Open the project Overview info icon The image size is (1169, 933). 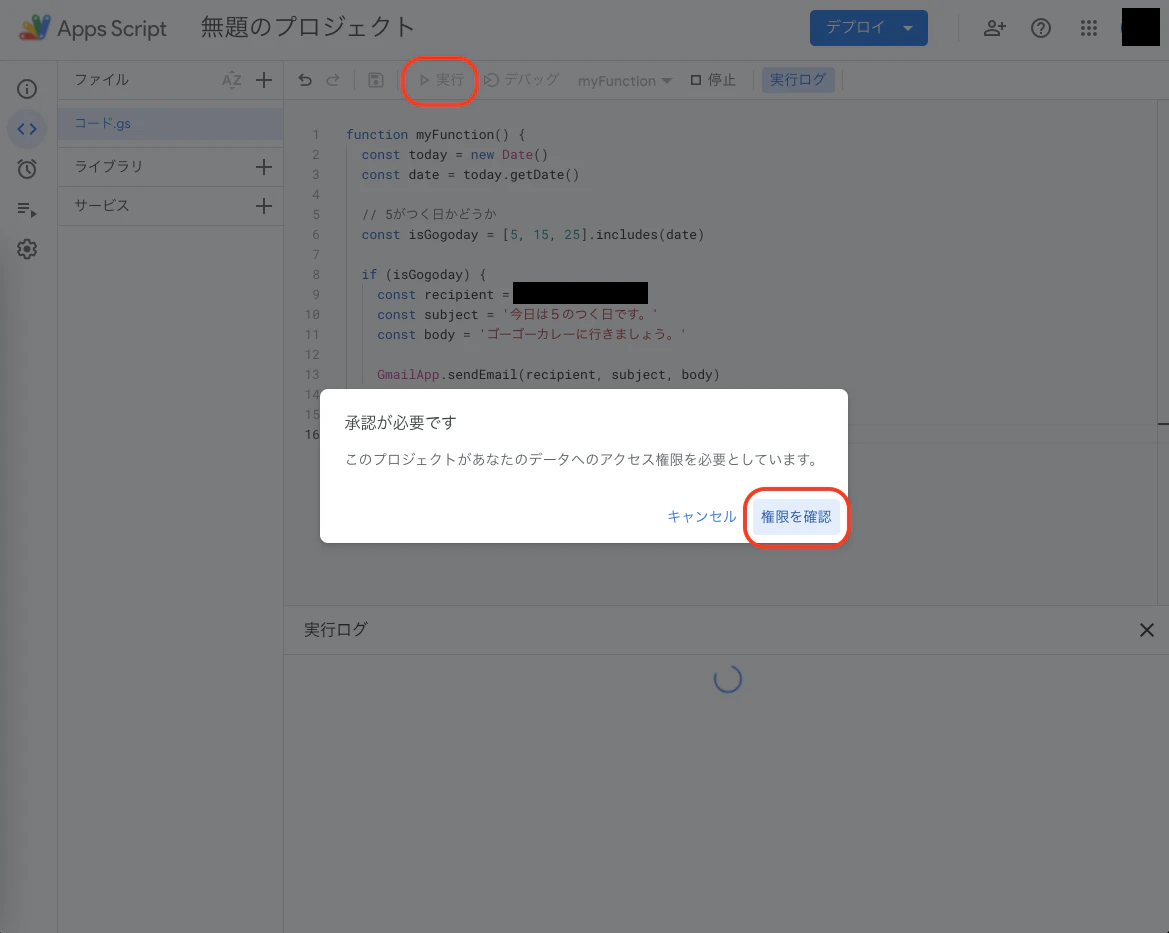27,88
